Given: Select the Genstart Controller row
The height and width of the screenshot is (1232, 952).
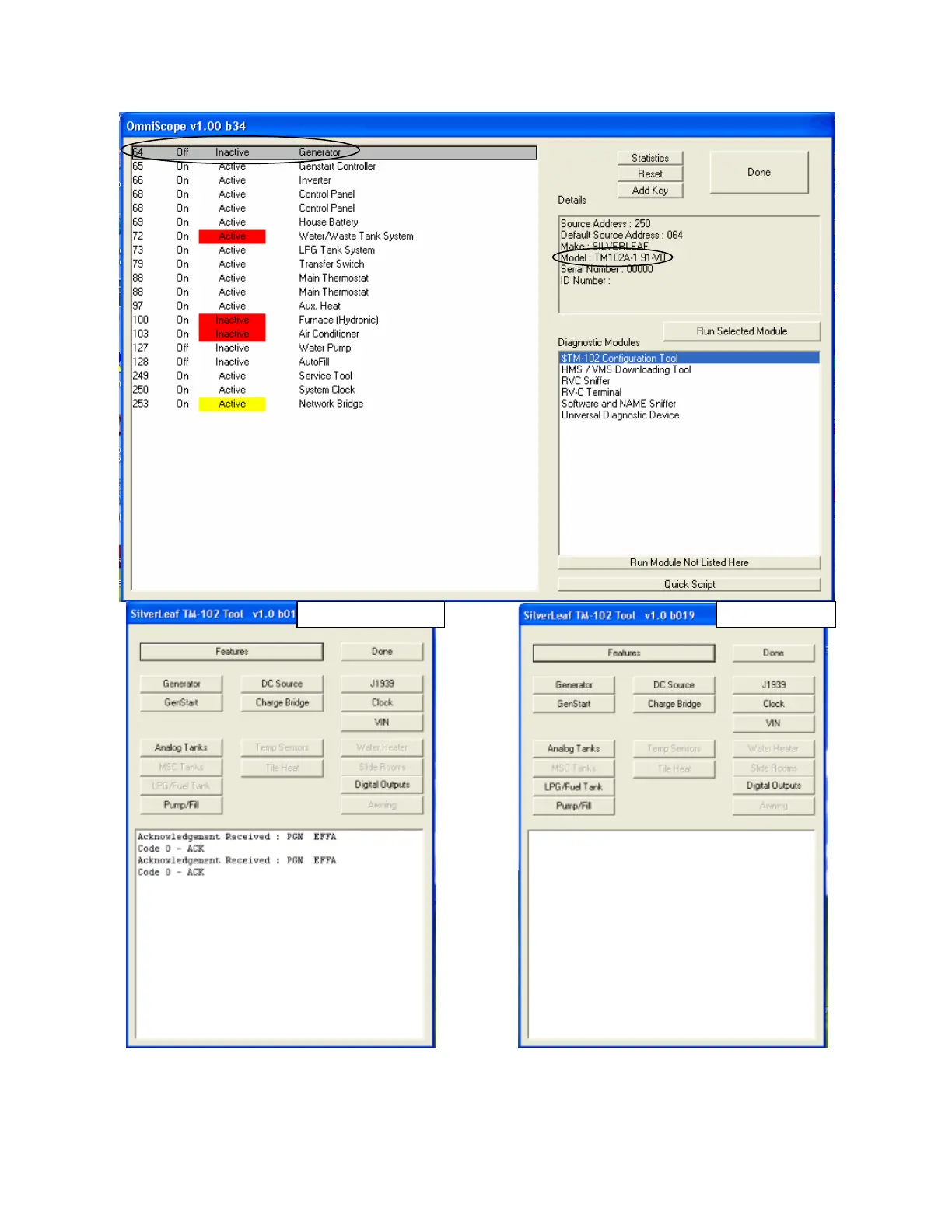Looking at the screenshot, I should [334, 166].
